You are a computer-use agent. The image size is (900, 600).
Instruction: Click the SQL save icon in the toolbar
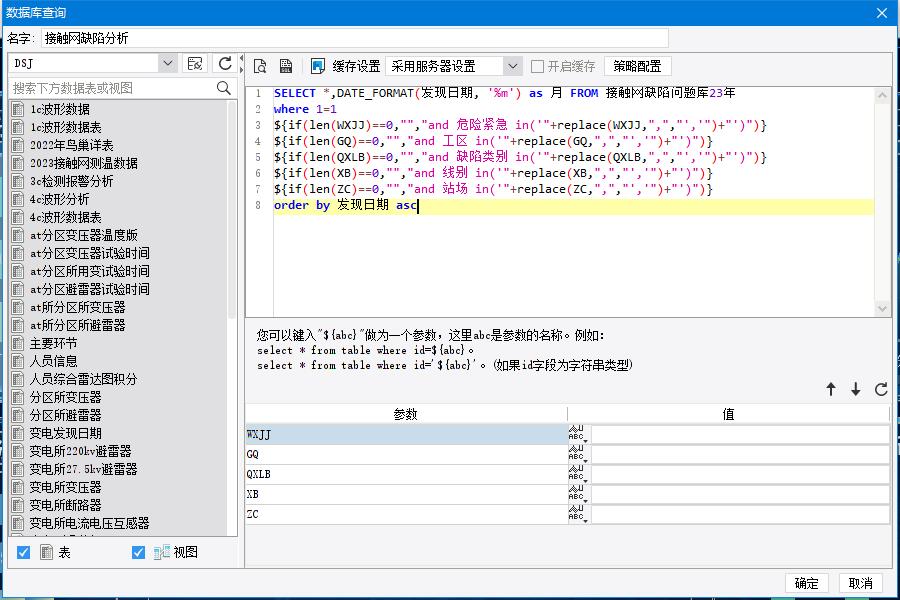(286, 66)
